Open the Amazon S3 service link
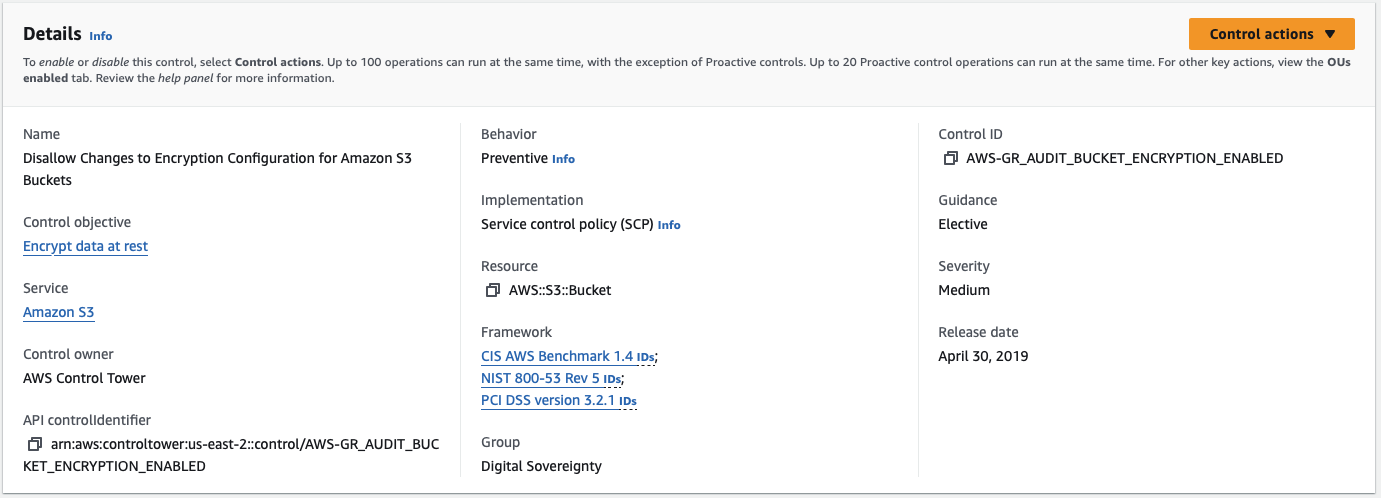Image resolution: width=1381 pixels, height=498 pixels. pos(58,312)
